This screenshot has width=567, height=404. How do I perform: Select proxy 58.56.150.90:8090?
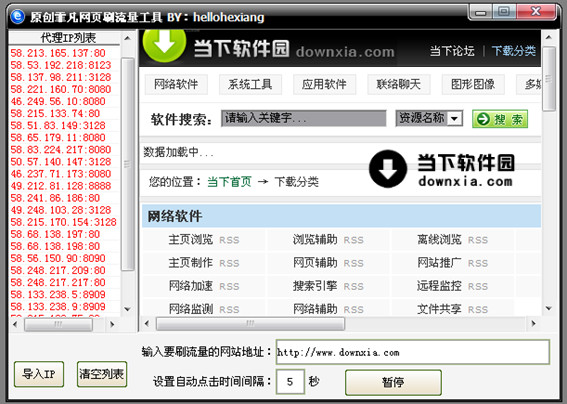(x=58, y=258)
